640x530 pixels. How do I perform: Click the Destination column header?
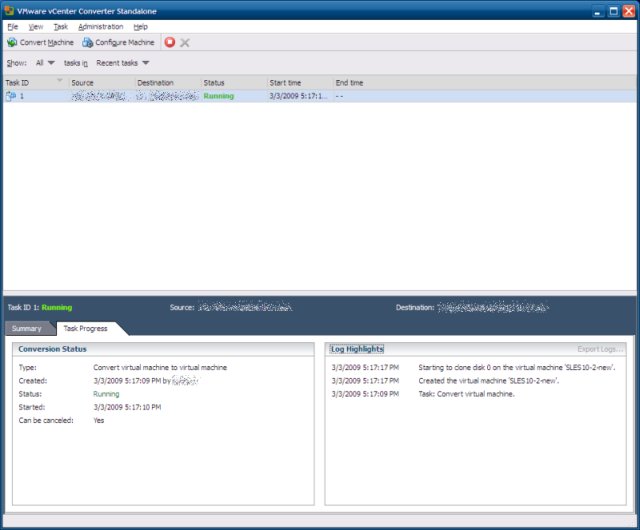click(155, 83)
